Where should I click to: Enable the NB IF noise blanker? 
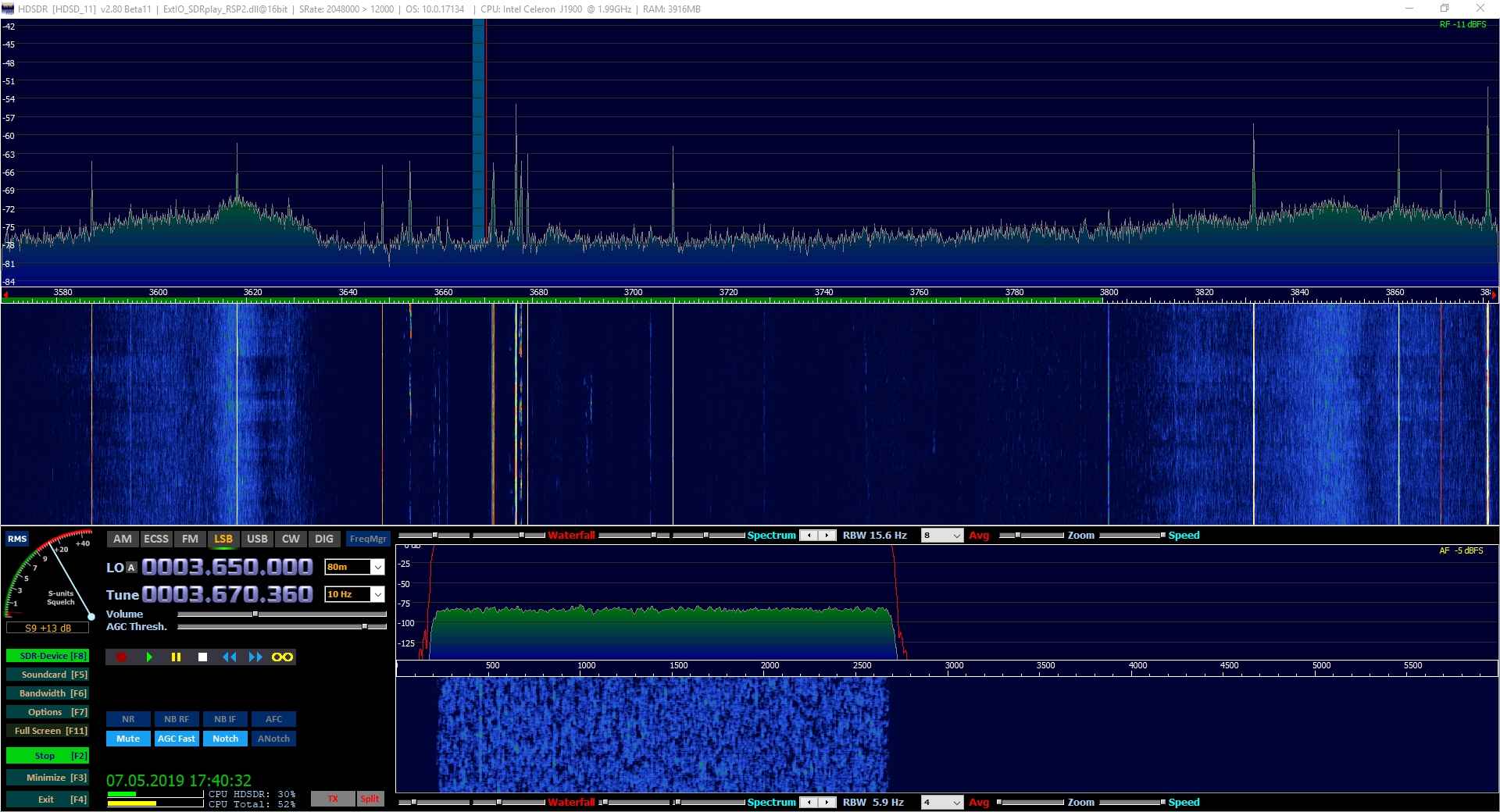pyautogui.click(x=225, y=719)
